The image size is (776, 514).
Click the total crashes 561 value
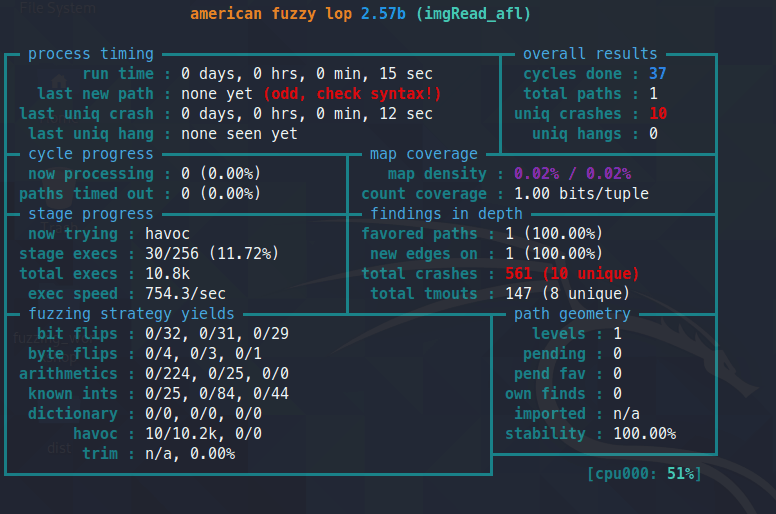tap(564, 274)
